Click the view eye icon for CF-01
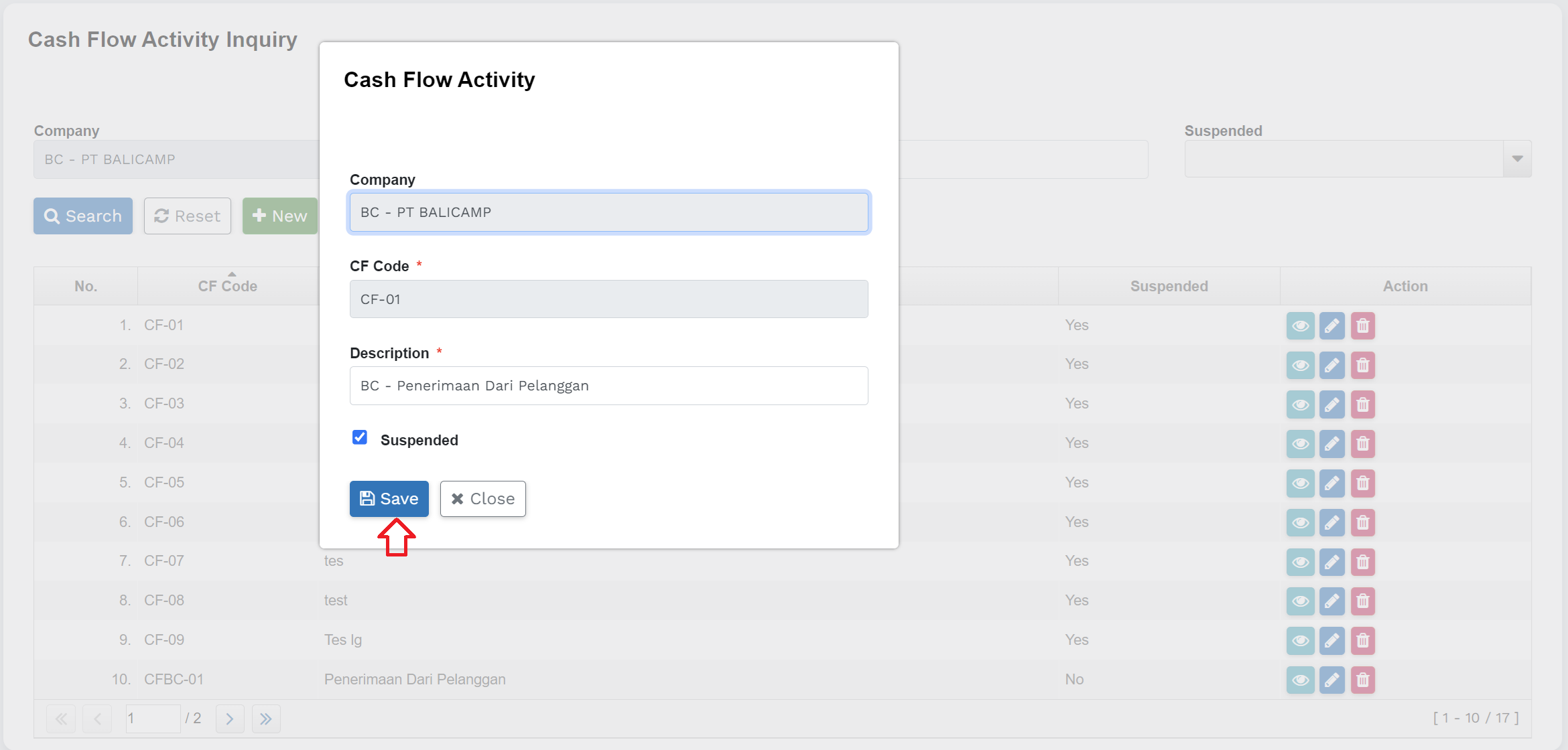 click(x=1300, y=326)
